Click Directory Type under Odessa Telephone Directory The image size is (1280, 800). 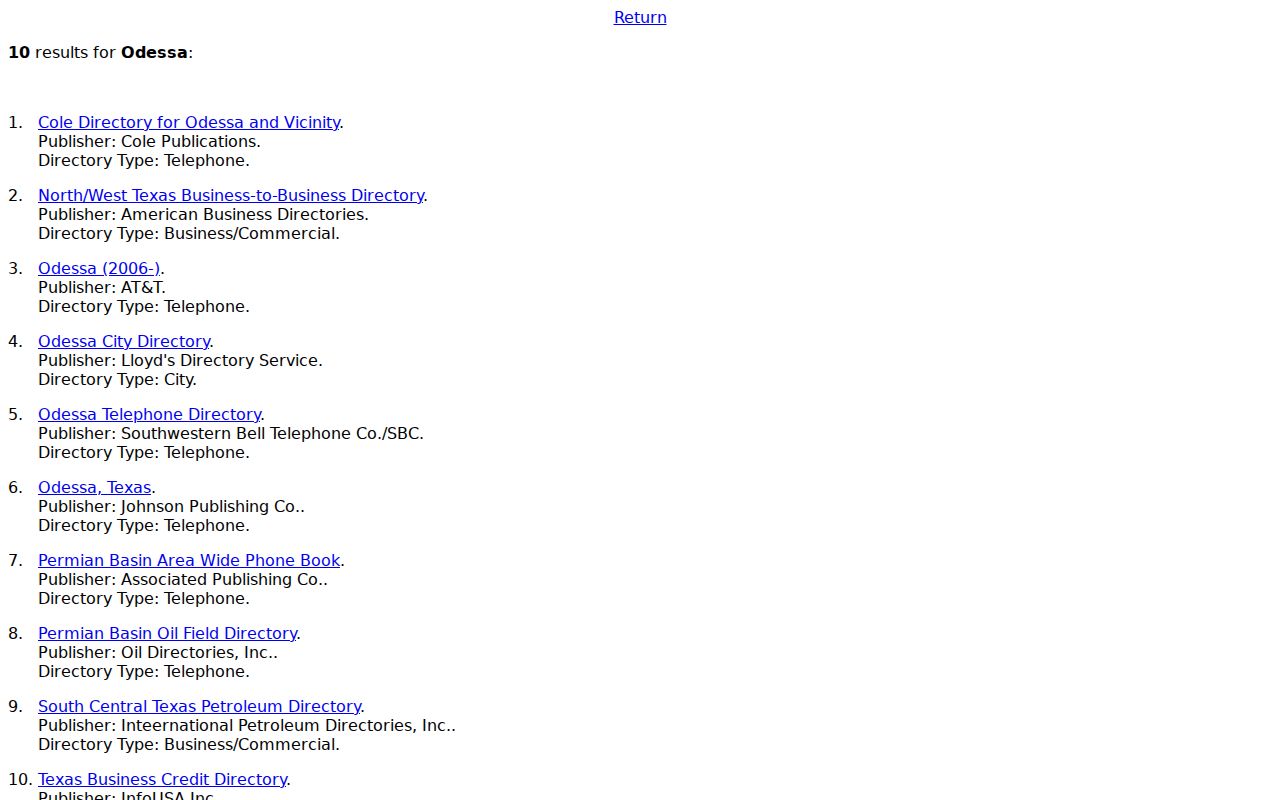(144, 452)
